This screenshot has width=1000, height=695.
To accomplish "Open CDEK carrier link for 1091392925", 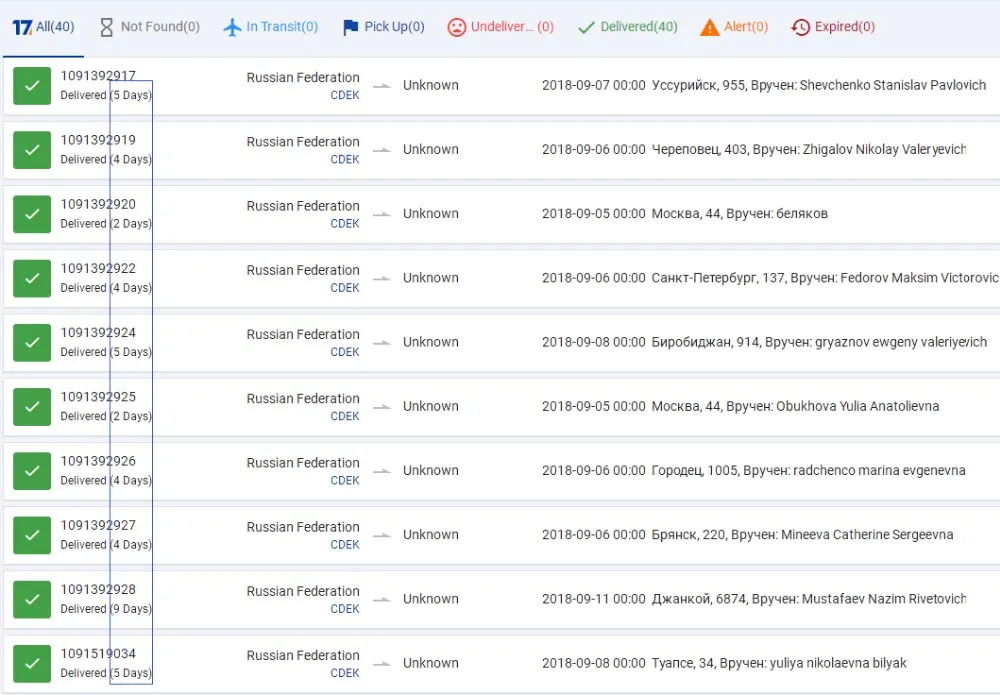I will [x=345, y=416].
